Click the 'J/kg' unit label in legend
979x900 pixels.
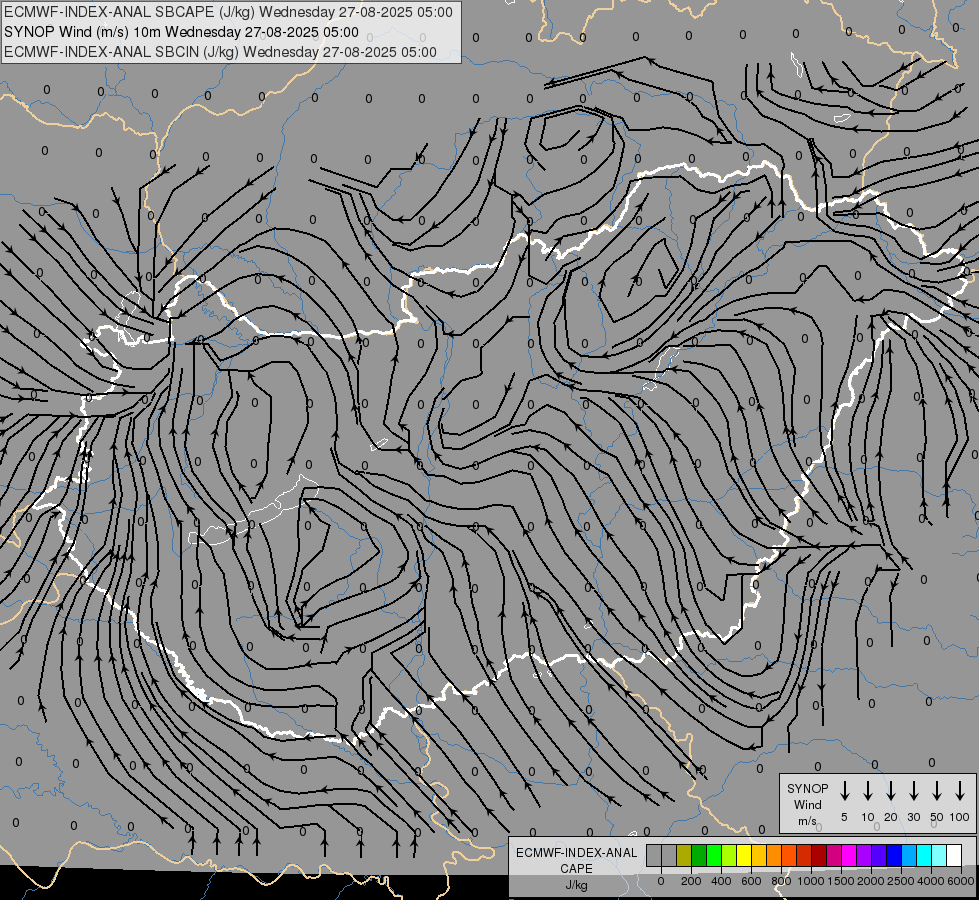point(576,885)
